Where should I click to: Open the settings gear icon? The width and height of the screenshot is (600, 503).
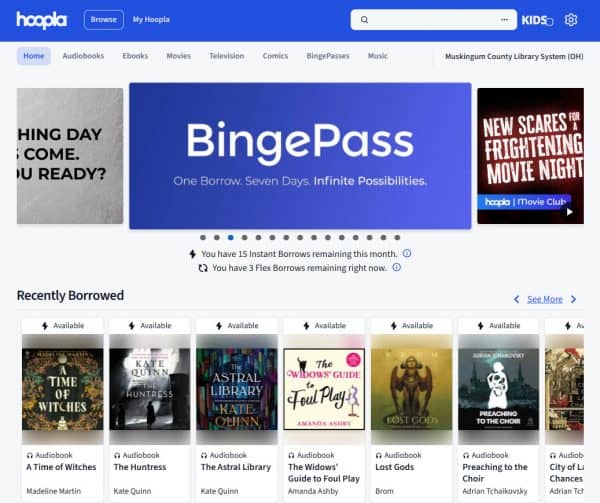click(571, 20)
